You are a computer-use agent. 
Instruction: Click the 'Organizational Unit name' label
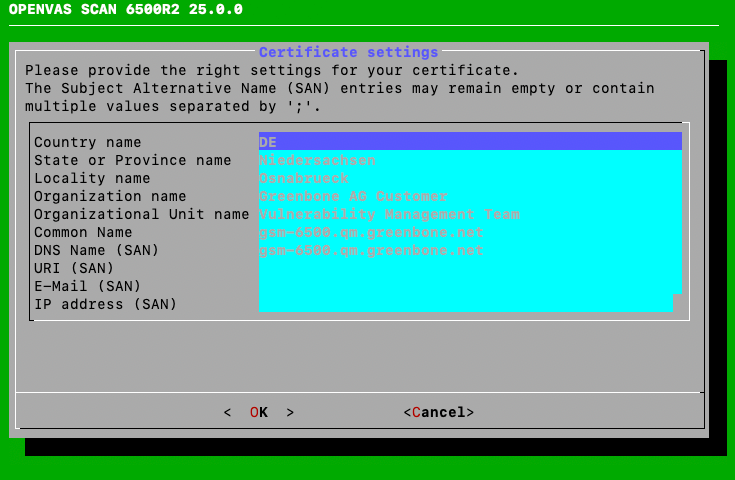[x=141, y=214]
